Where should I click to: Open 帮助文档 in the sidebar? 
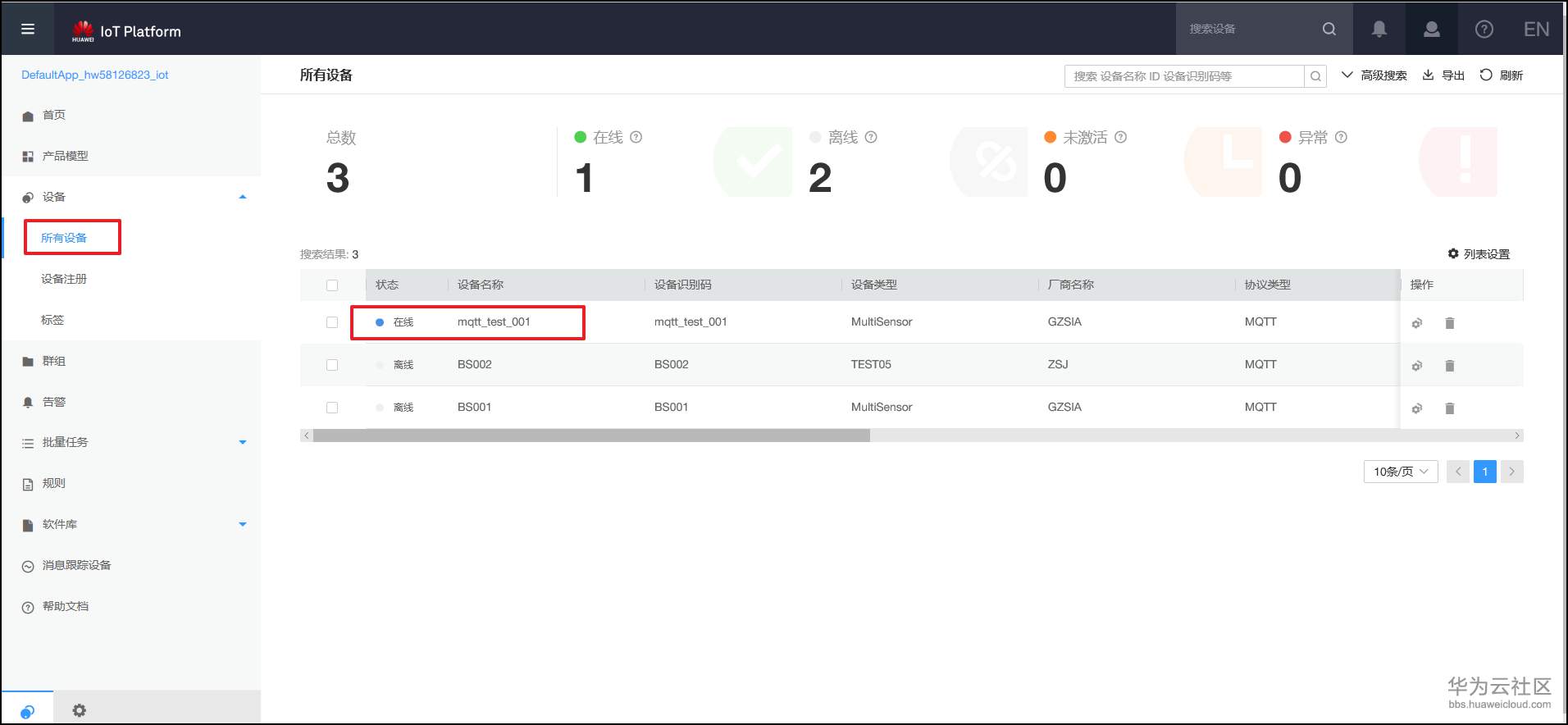tap(66, 606)
